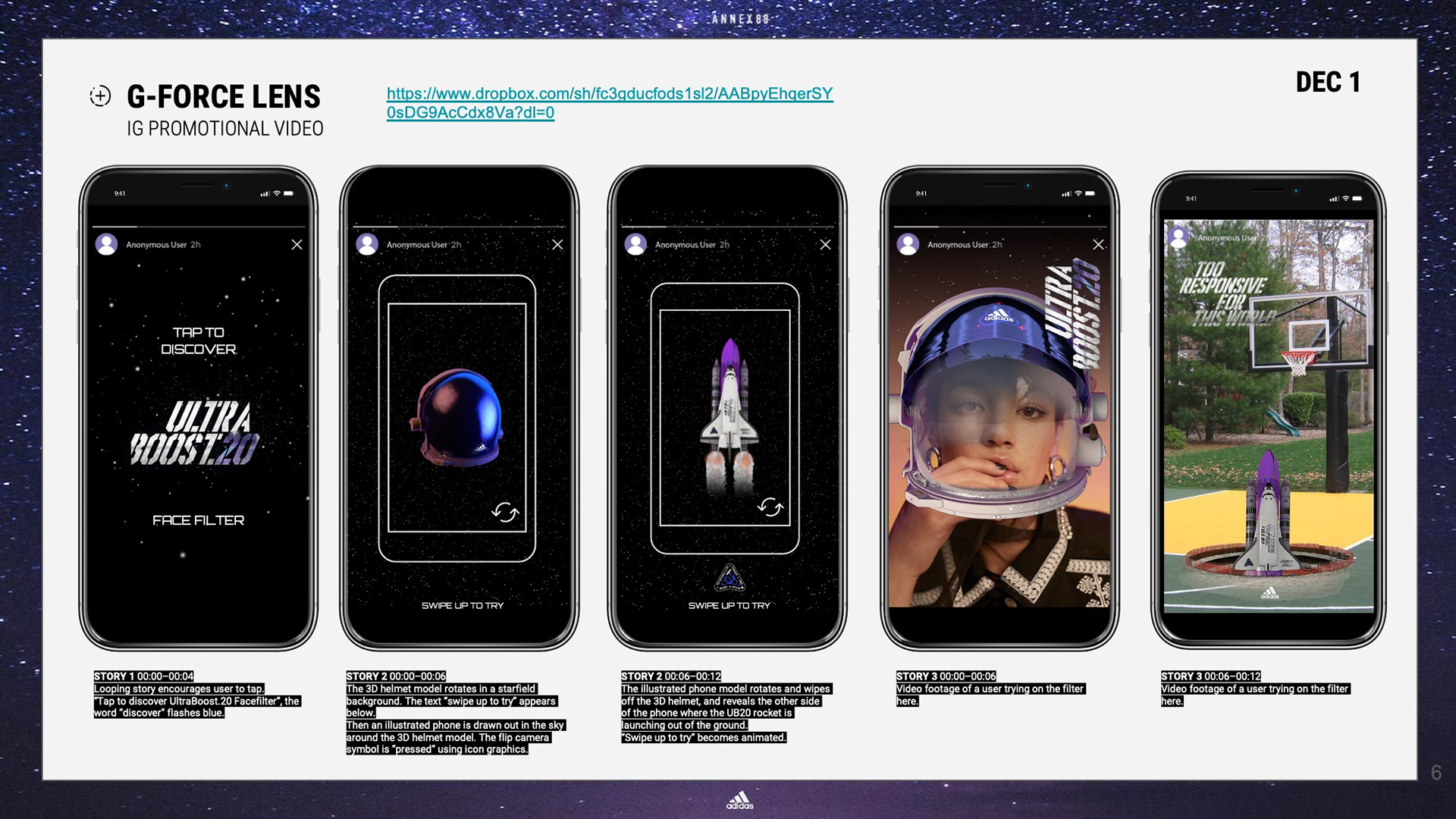The height and width of the screenshot is (819, 1456).
Task: Click the DEC 1 date label
Action: tap(1328, 82)
